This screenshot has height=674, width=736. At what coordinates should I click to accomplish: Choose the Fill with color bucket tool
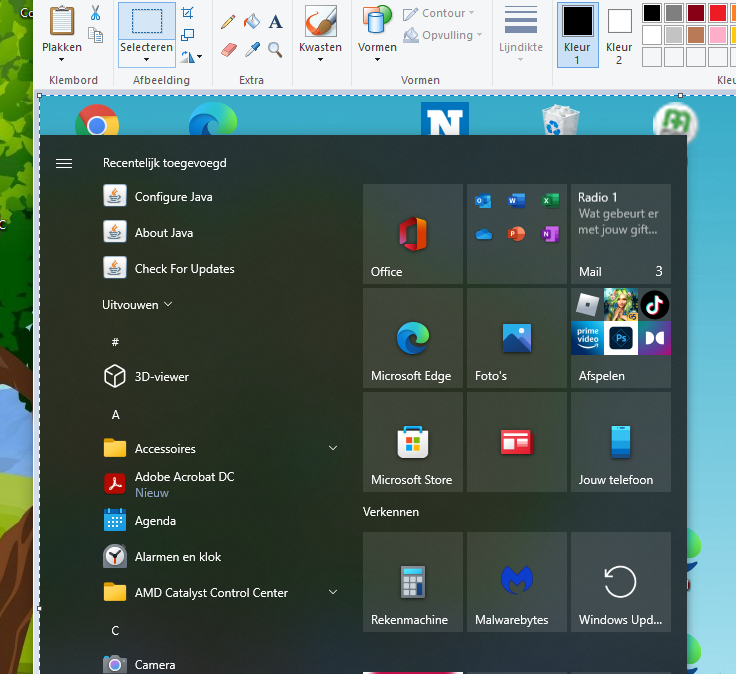pyautogui.click(x=251, y=21)
